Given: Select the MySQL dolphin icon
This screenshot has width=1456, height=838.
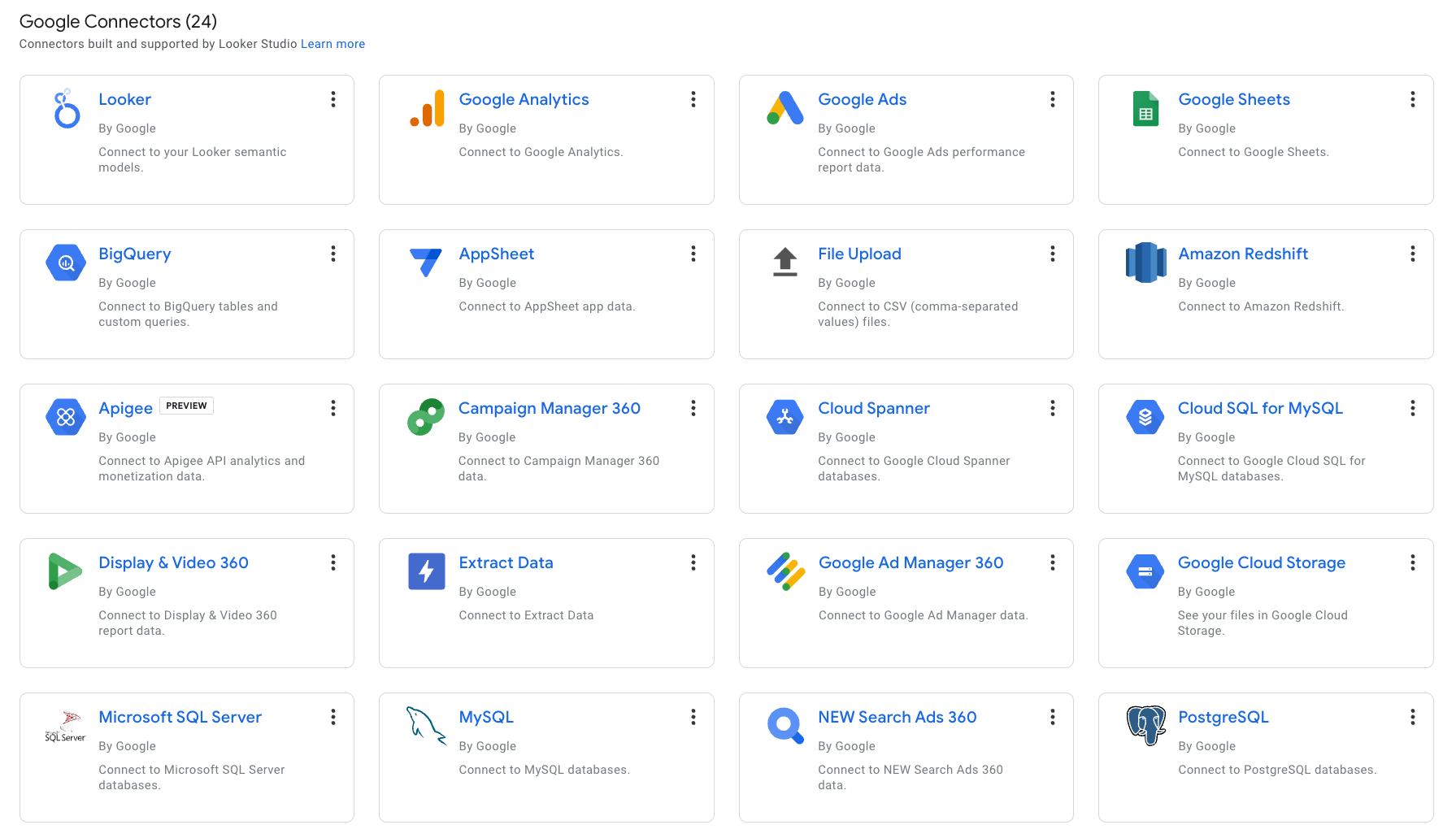Looking at the screenshot, I should point(426,725).
